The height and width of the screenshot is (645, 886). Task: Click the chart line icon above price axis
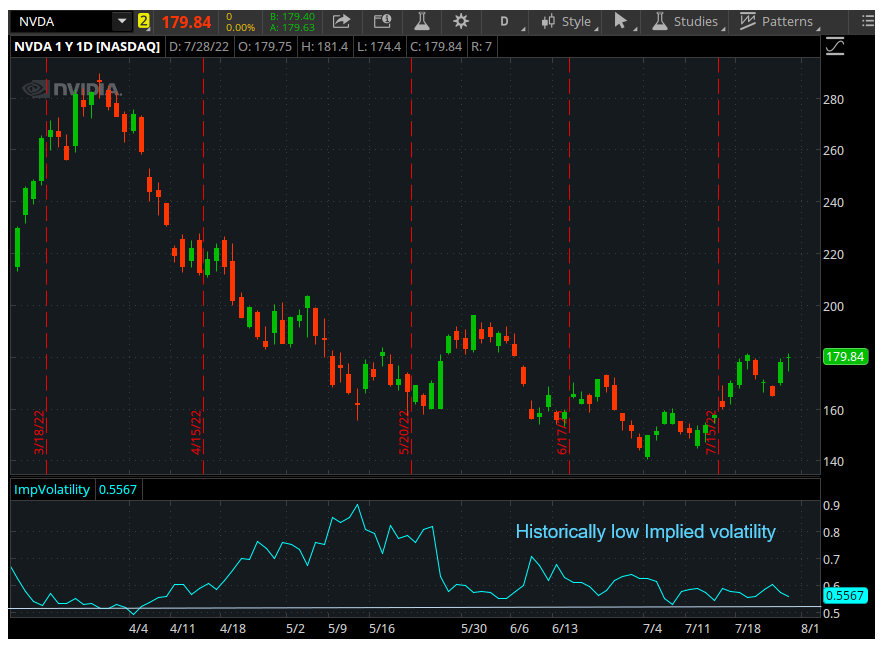835,46
